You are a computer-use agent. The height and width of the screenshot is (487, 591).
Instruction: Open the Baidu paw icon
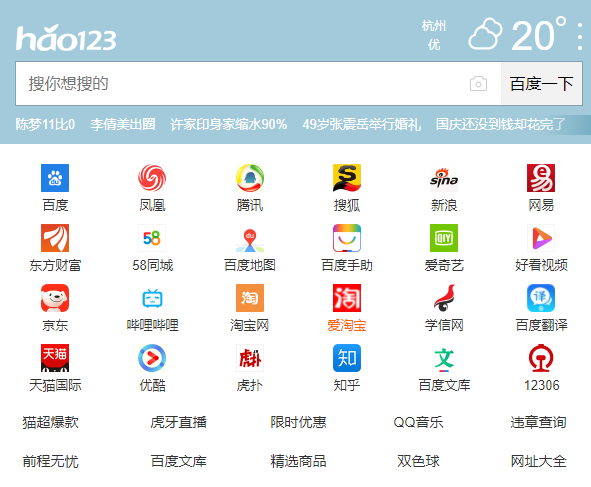pyautogui.click(x=55, y=178)
